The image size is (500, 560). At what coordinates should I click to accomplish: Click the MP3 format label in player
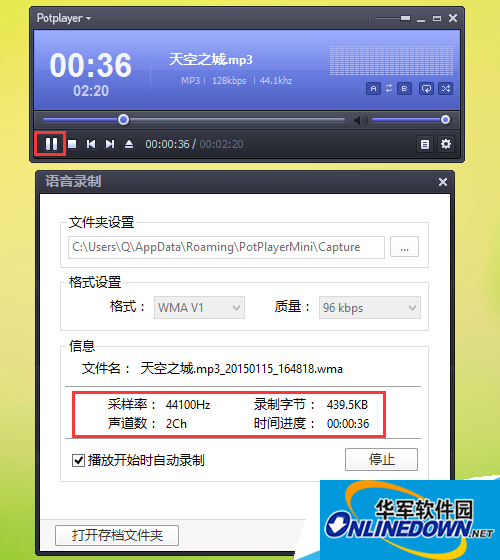pyautogui.click(x=190, y=81)
